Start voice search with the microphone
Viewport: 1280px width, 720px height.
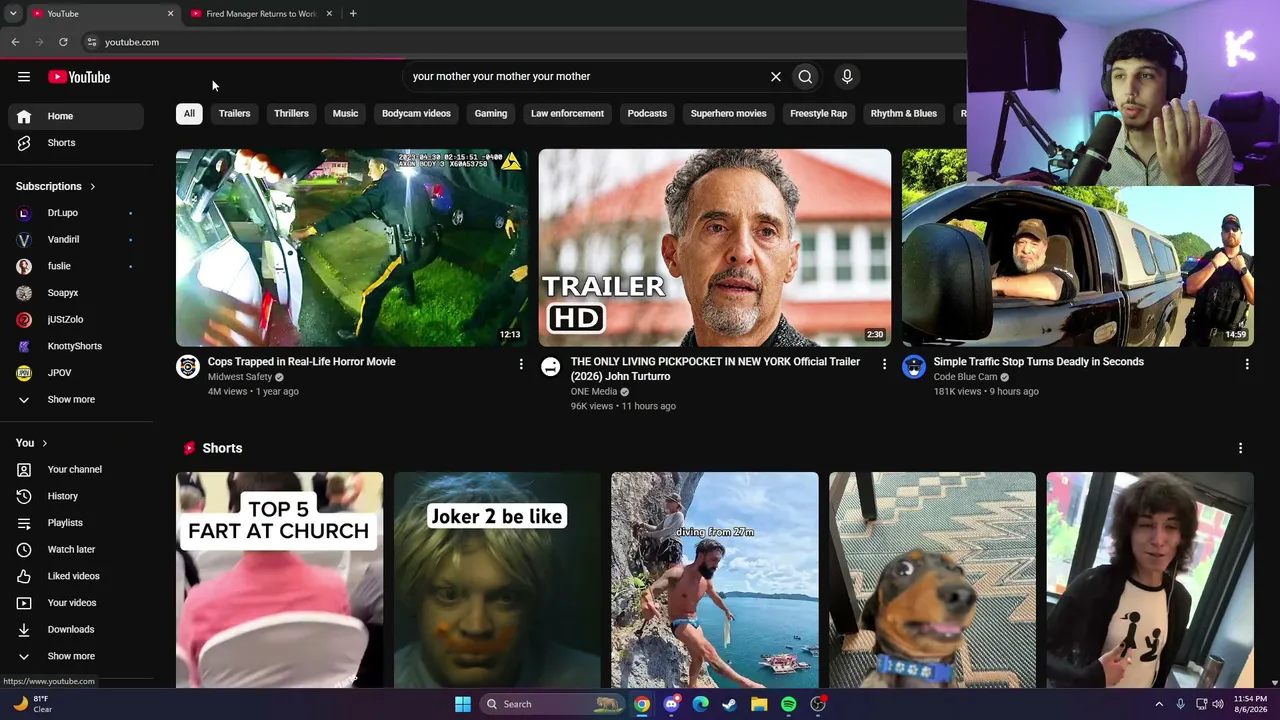pos(847,76)
